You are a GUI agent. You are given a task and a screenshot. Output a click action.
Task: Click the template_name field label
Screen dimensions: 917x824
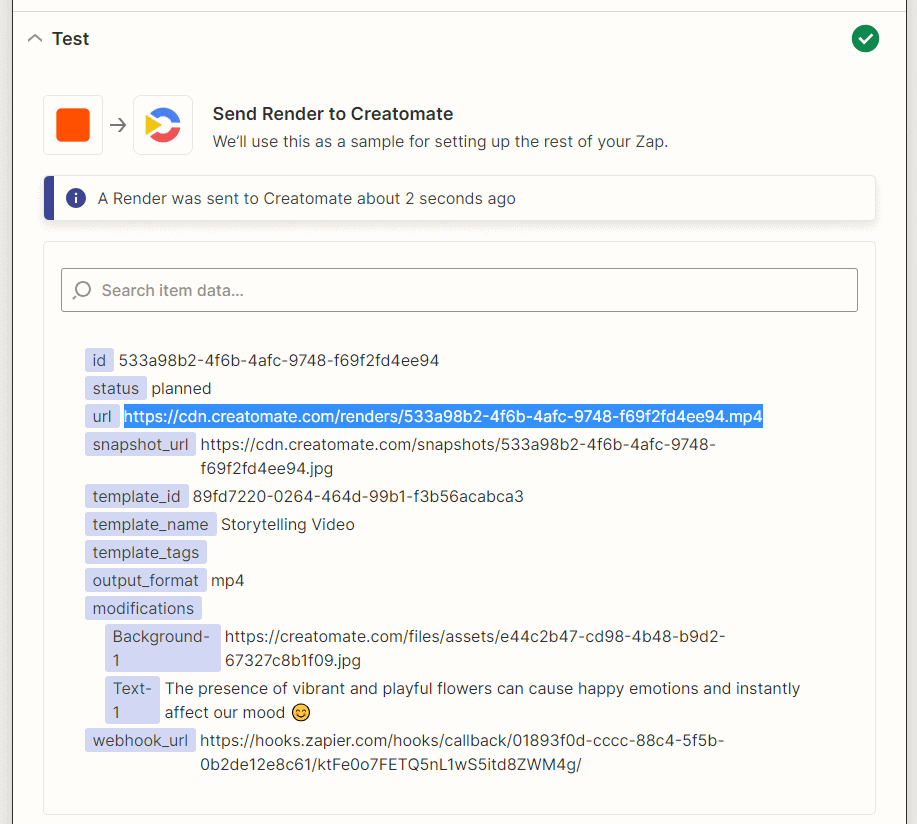pos(150,524)
